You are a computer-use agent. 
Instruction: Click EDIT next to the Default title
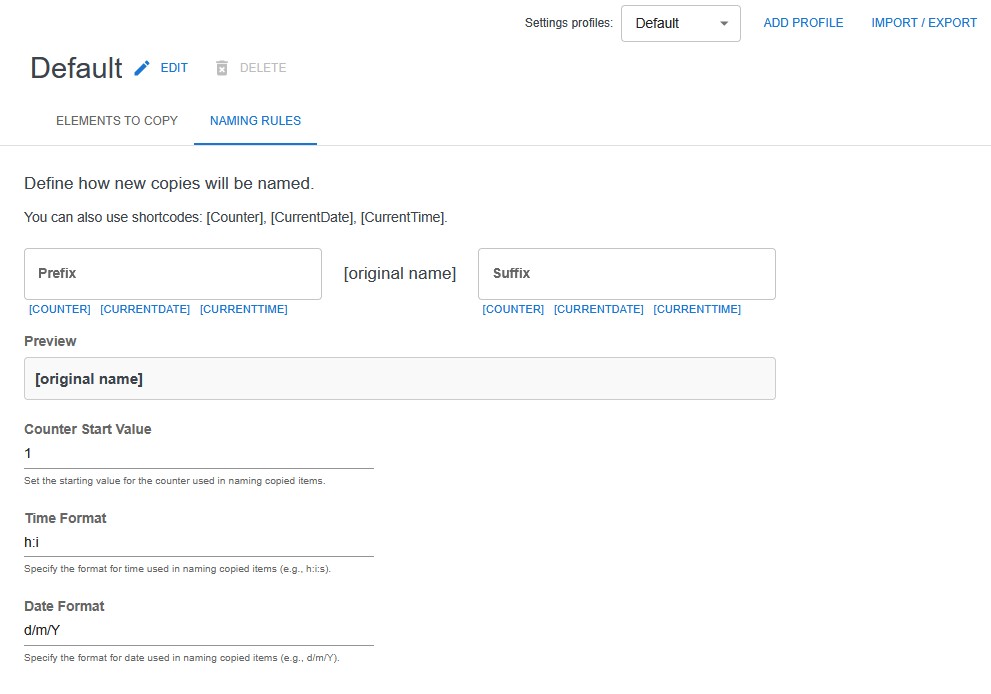click(x=173, y=68)
